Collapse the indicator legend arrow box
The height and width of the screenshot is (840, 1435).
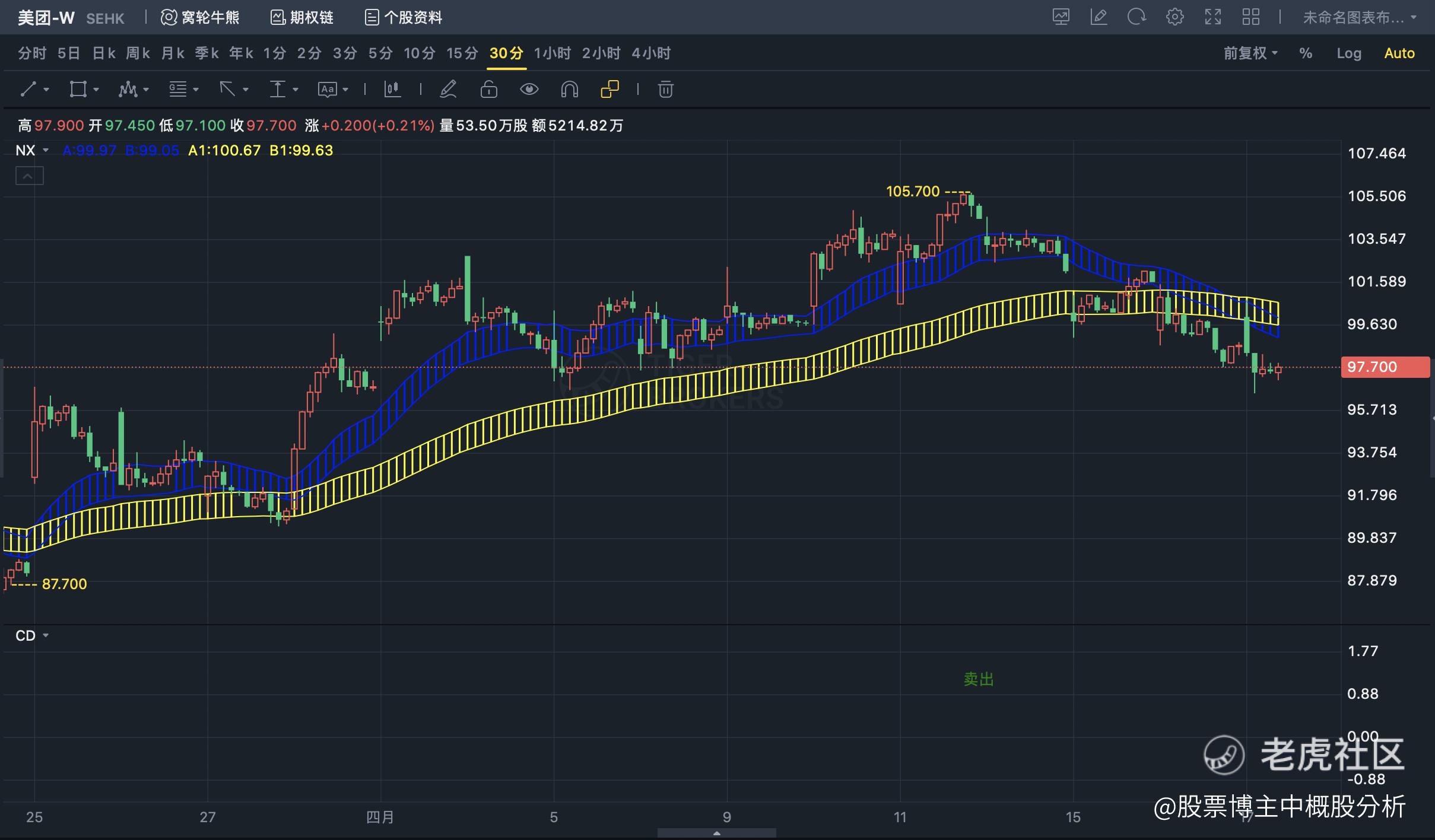(x=29, y=176)
